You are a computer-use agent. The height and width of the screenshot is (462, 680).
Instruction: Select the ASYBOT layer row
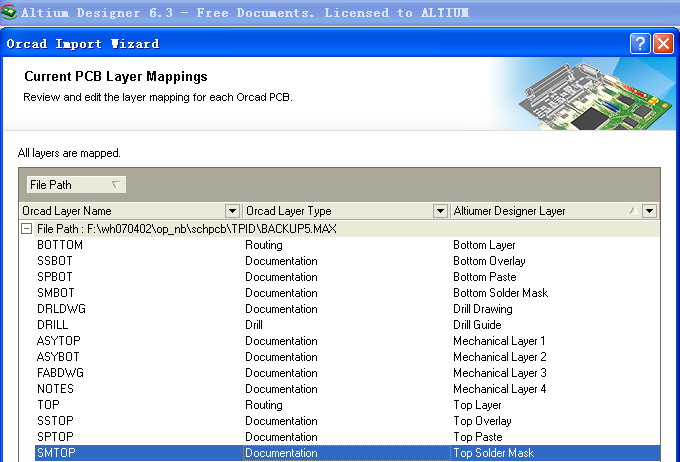pos(347,357)
